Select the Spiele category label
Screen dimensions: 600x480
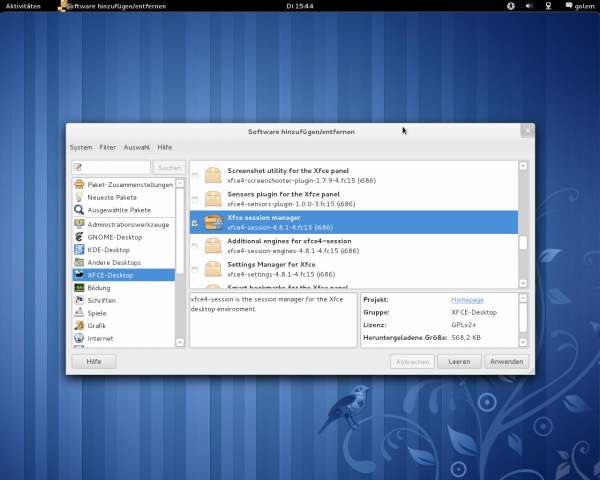coord(97,313)
